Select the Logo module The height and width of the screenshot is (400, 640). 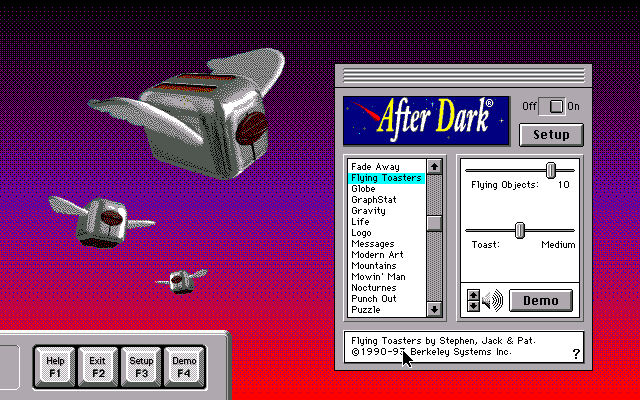(x=386, y=233)
